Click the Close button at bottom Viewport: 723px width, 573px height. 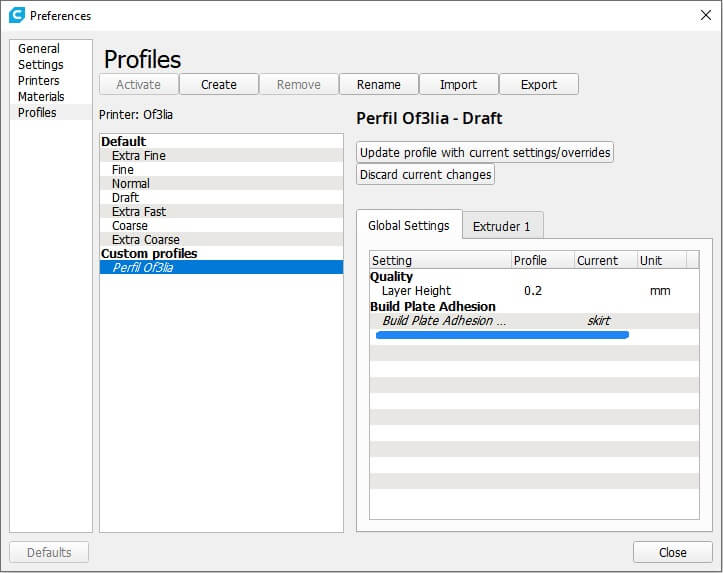click(x=672, y=552)
